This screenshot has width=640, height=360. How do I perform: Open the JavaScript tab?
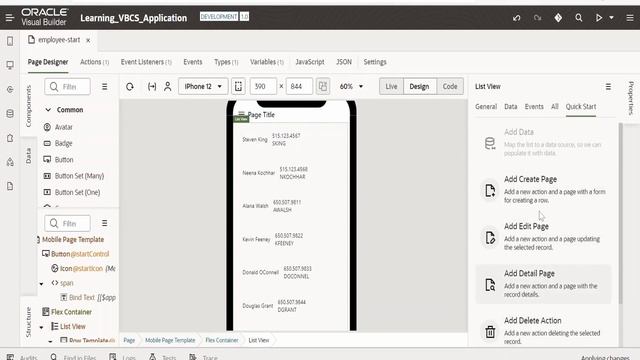[310, 62]
